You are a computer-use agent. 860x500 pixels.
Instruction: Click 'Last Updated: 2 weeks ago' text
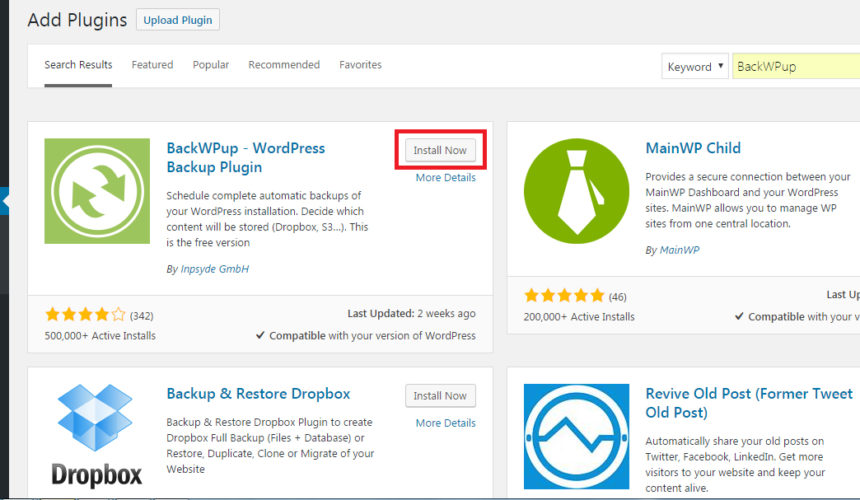pyautogui.click(x=411, y=314)
